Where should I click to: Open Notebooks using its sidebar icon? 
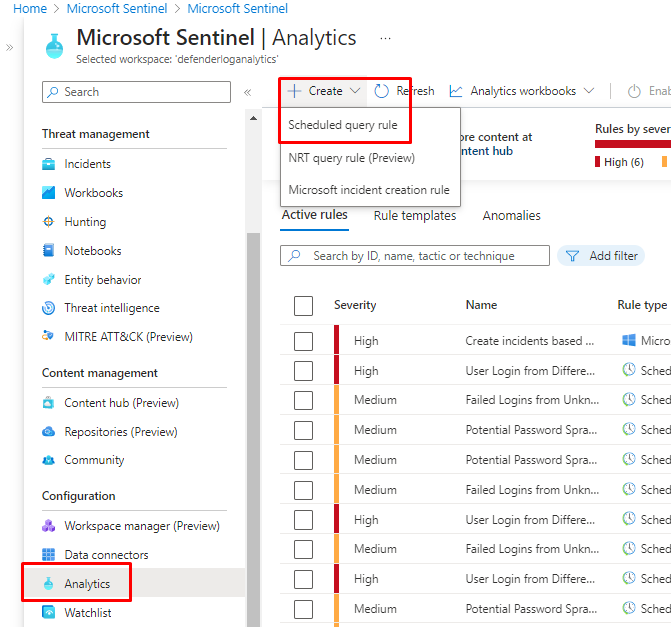(x=49, y=251)
